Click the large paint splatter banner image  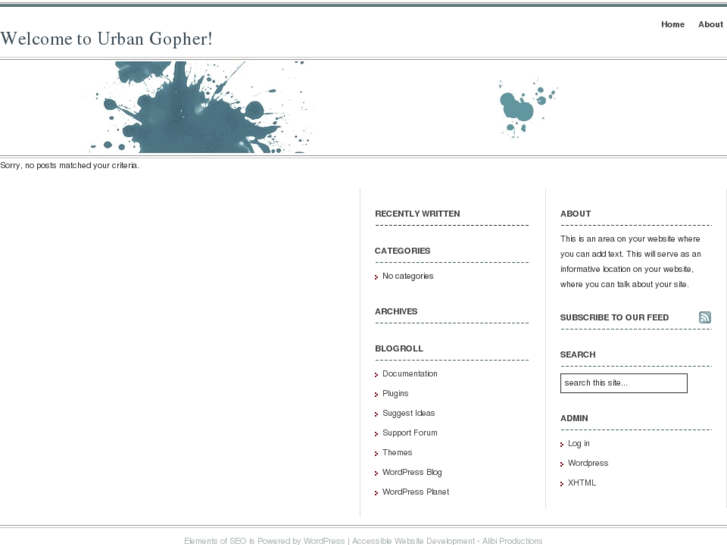199,107
